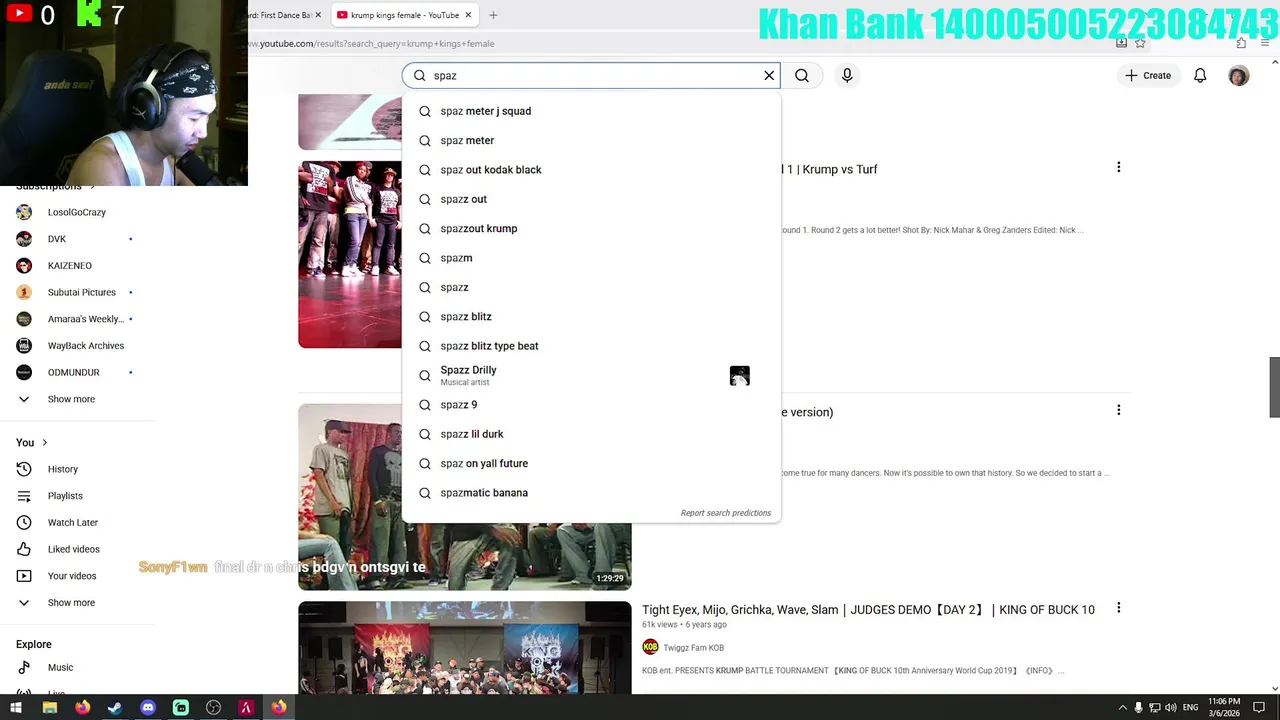The width and height of the screenshot is (1280, 720).
Task: Open more options for King of Buck 10 video
Action: click(1118, 608)
